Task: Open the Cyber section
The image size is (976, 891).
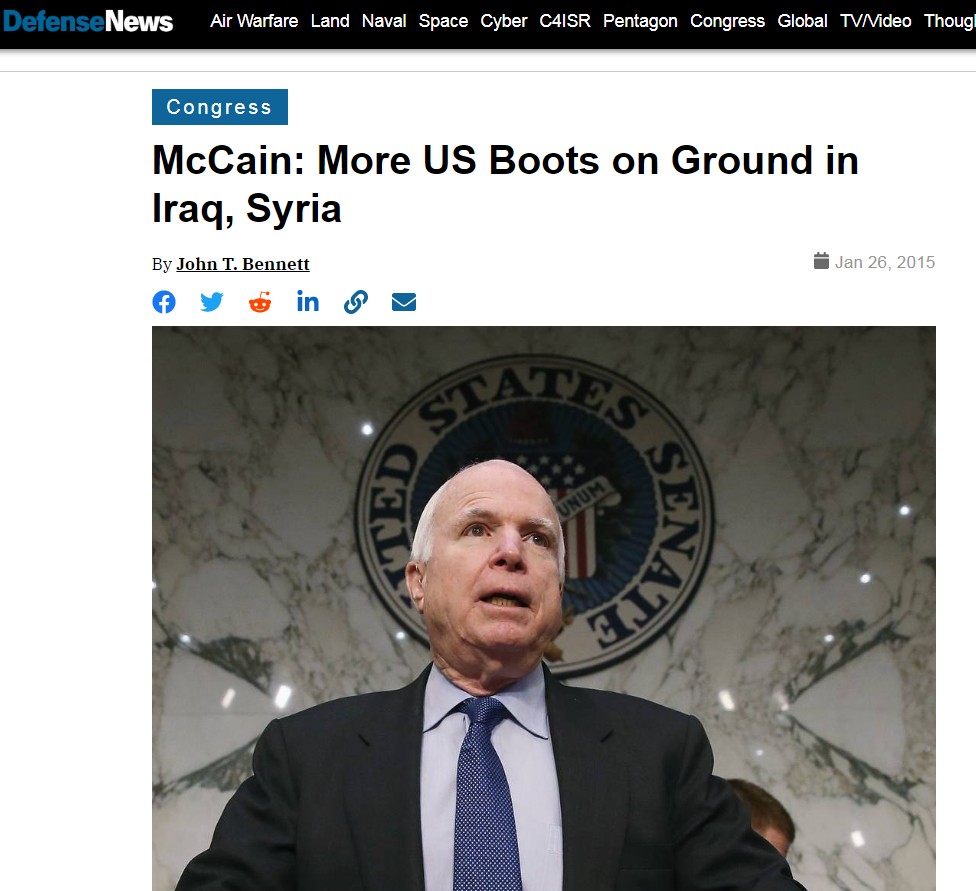Action: pyautogui.click(x=504, y=21)
